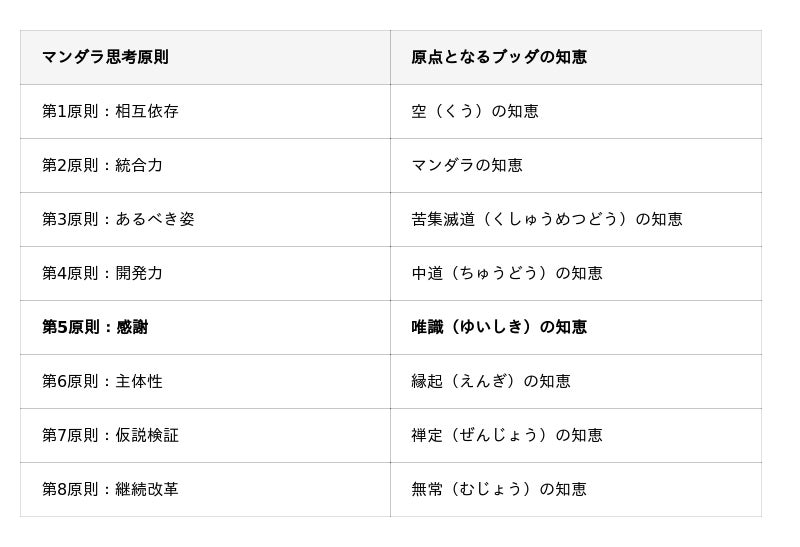Click the 中道（ちゅうどう）の知恵 cell
The image size is (800, 547).
(x=506, y=273)
